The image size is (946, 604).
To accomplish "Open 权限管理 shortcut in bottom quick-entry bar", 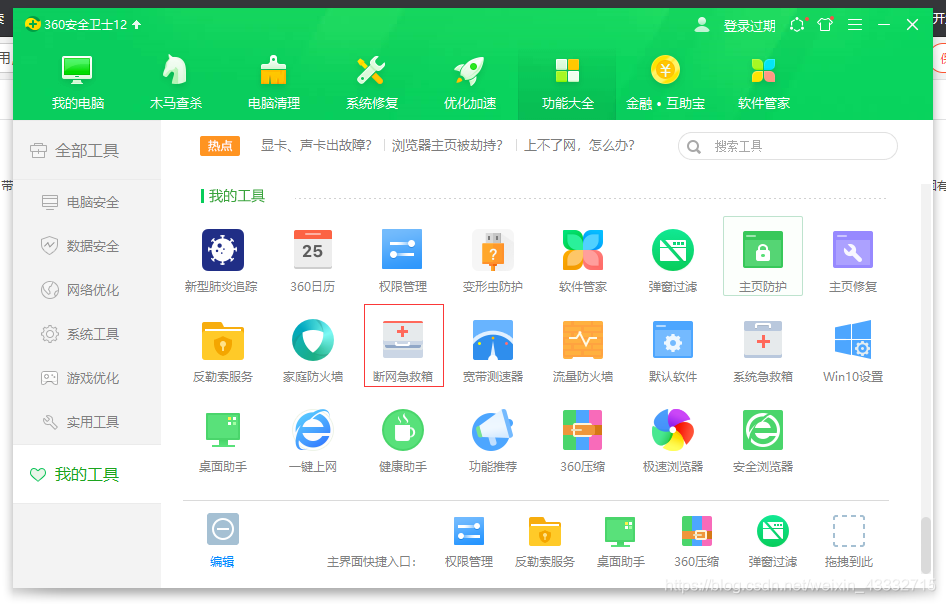I will pyautogui.click(x=469, y=541).
